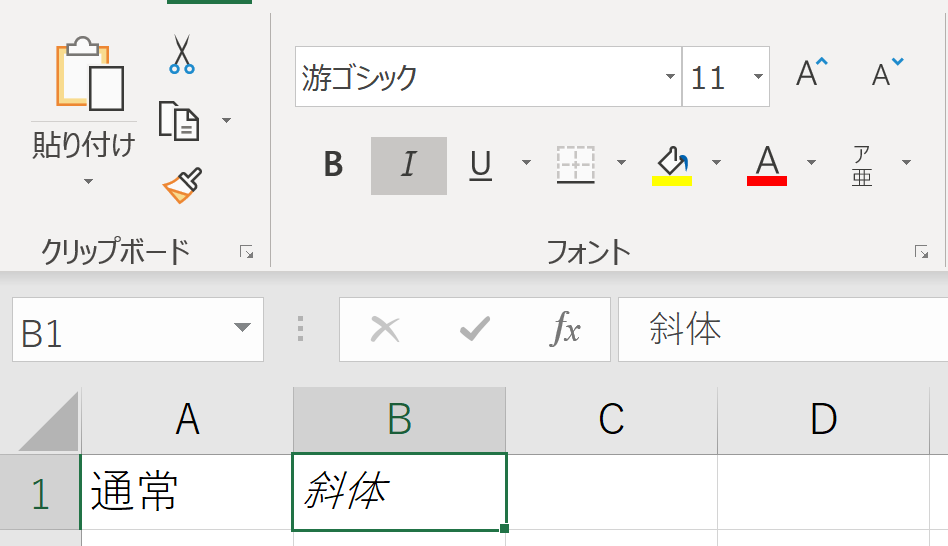
Task: Expand the font name dropdown list
Action: pos(670,77)
